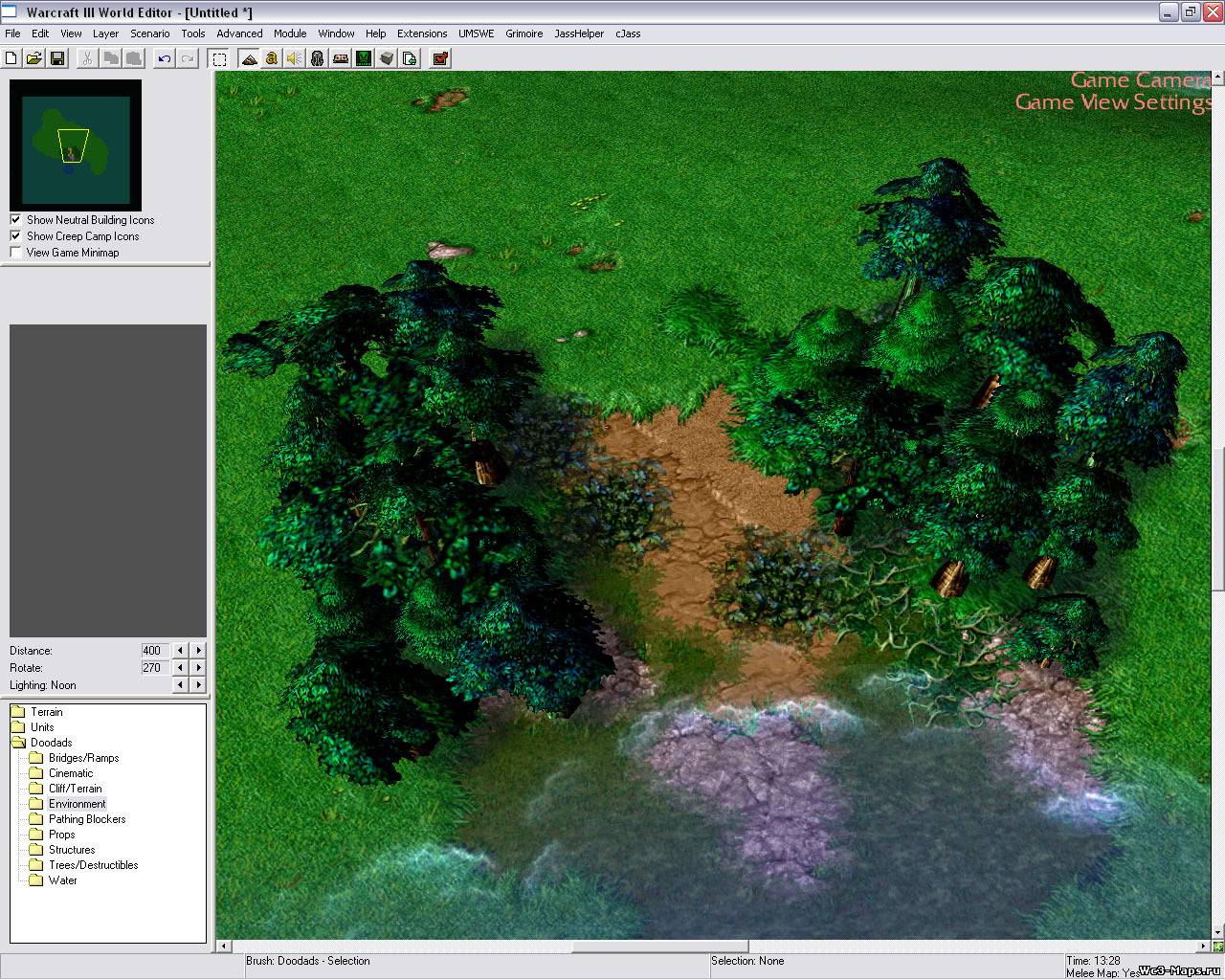Toggle Show Creep Camp Icons checkbox
Viewport: 1225px width, 980px height.
click(x=15, y=236)
